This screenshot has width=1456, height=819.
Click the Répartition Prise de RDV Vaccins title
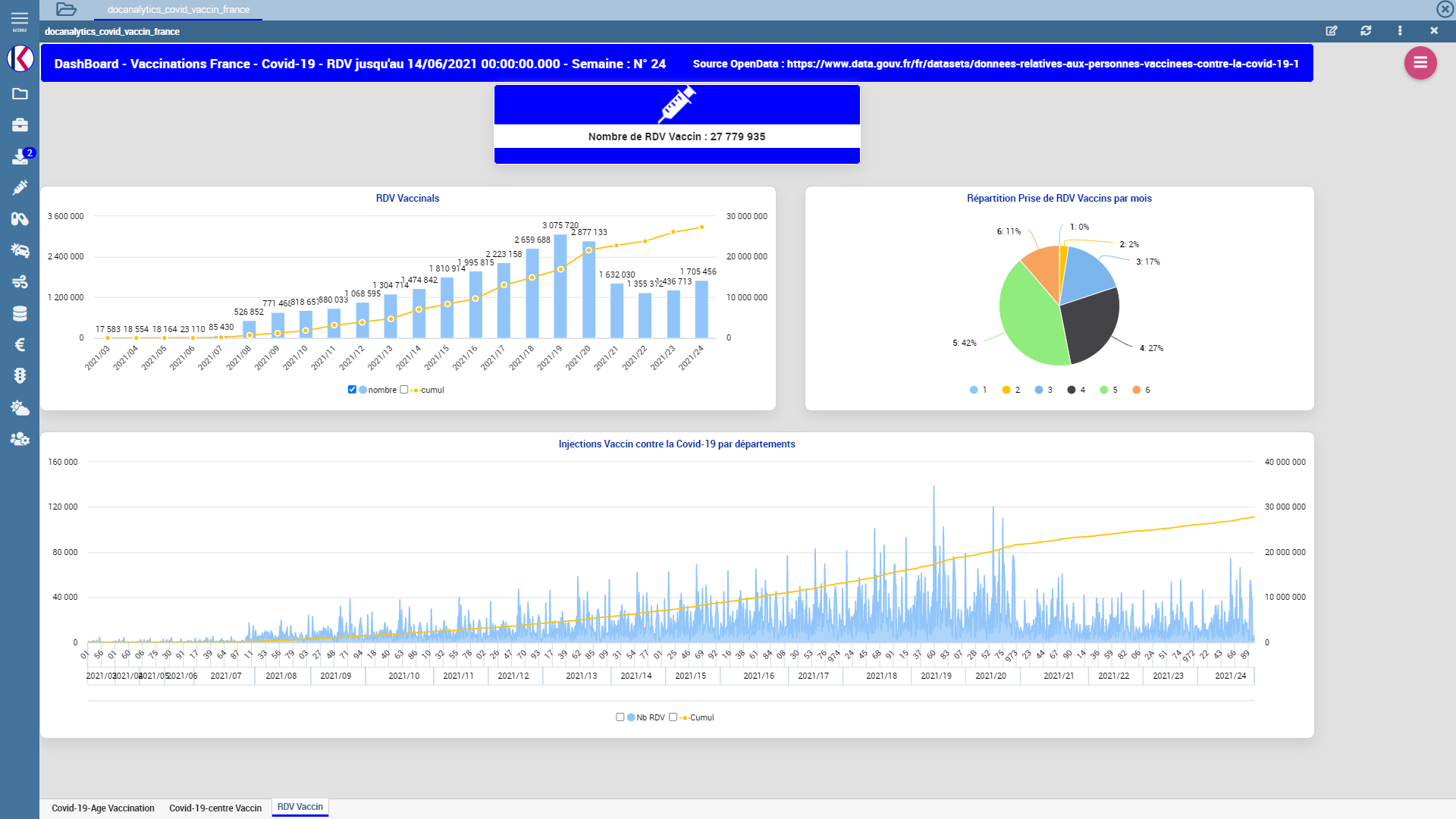[x=1059, y=199]
